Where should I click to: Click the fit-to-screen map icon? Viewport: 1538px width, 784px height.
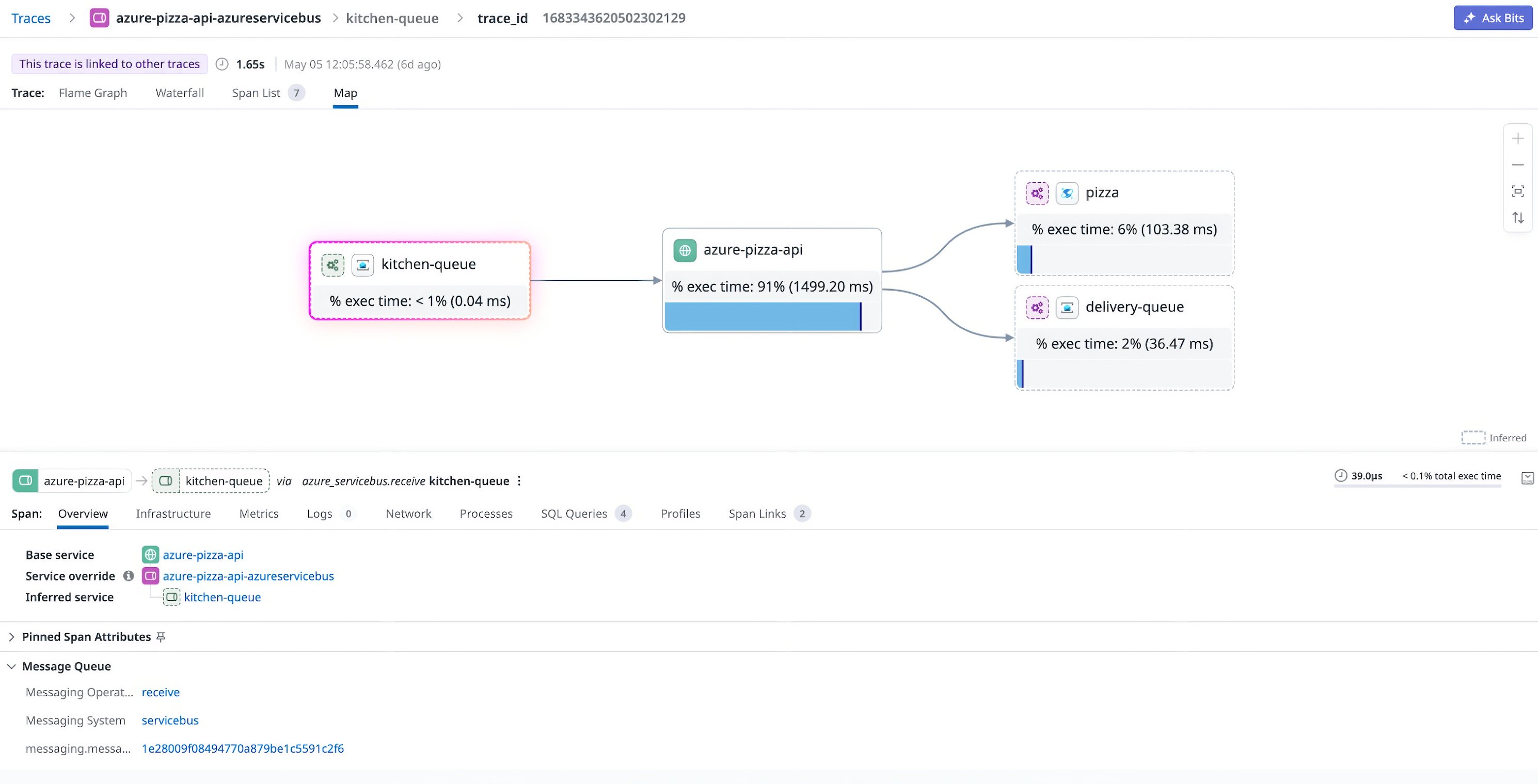[1518, 191]
